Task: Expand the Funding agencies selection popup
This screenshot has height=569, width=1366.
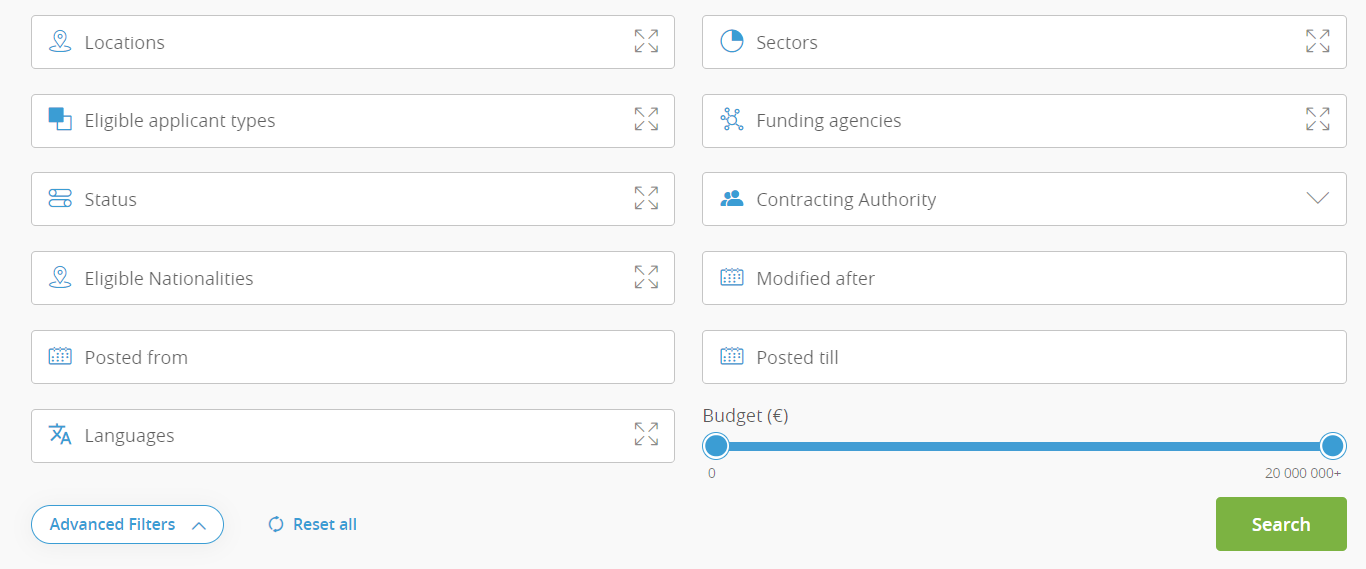Action: (x=1318, y=120)
